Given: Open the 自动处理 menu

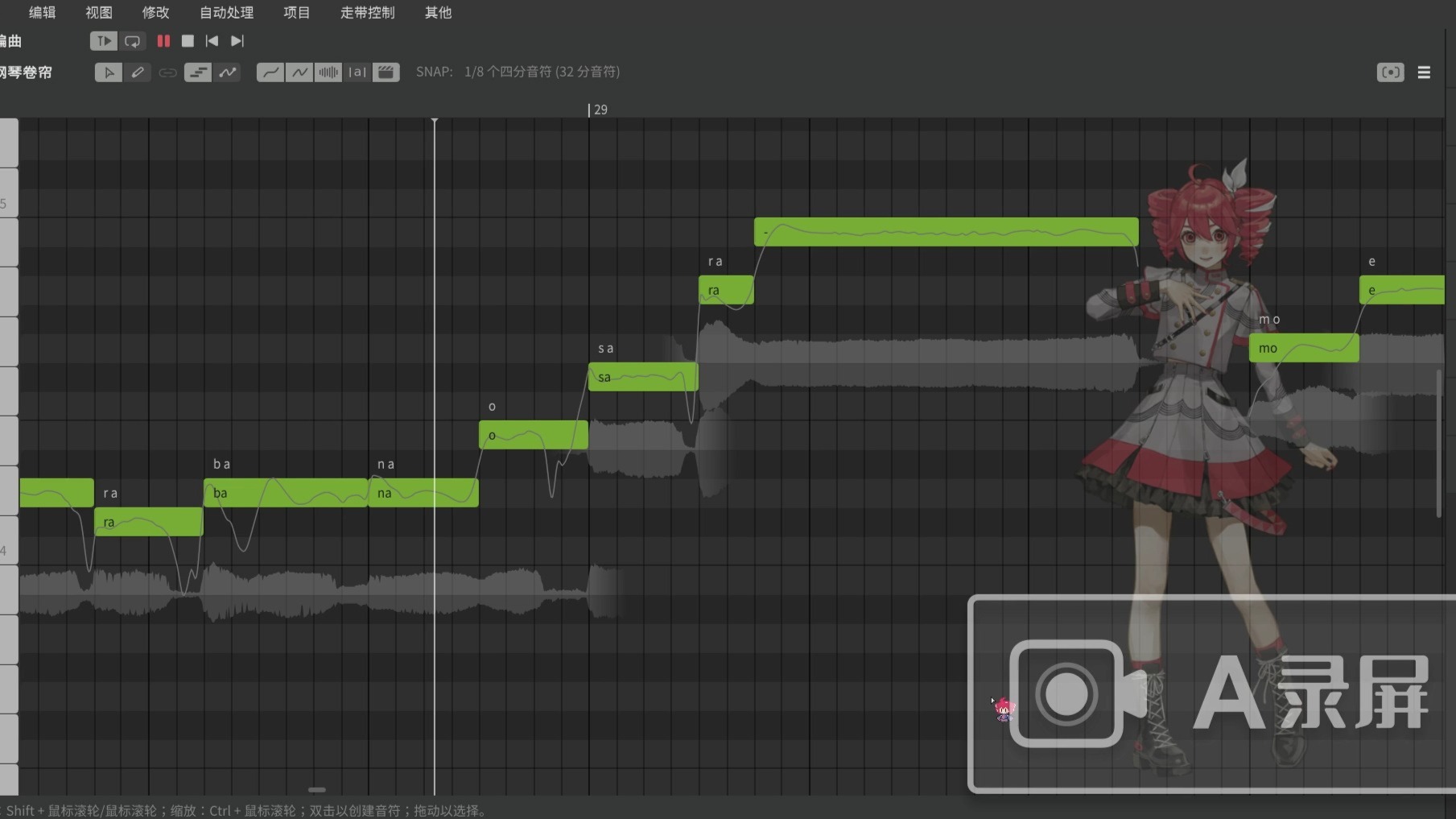Looking at the screenshot, I should [227, 12].
